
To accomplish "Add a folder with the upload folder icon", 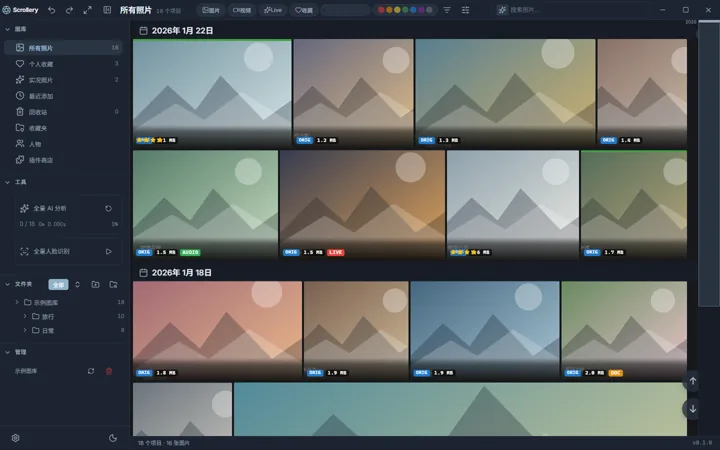I will (x=95, y=285).
